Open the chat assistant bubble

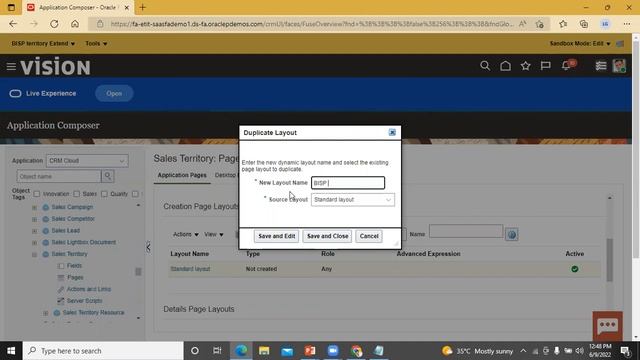pos(607,326)
